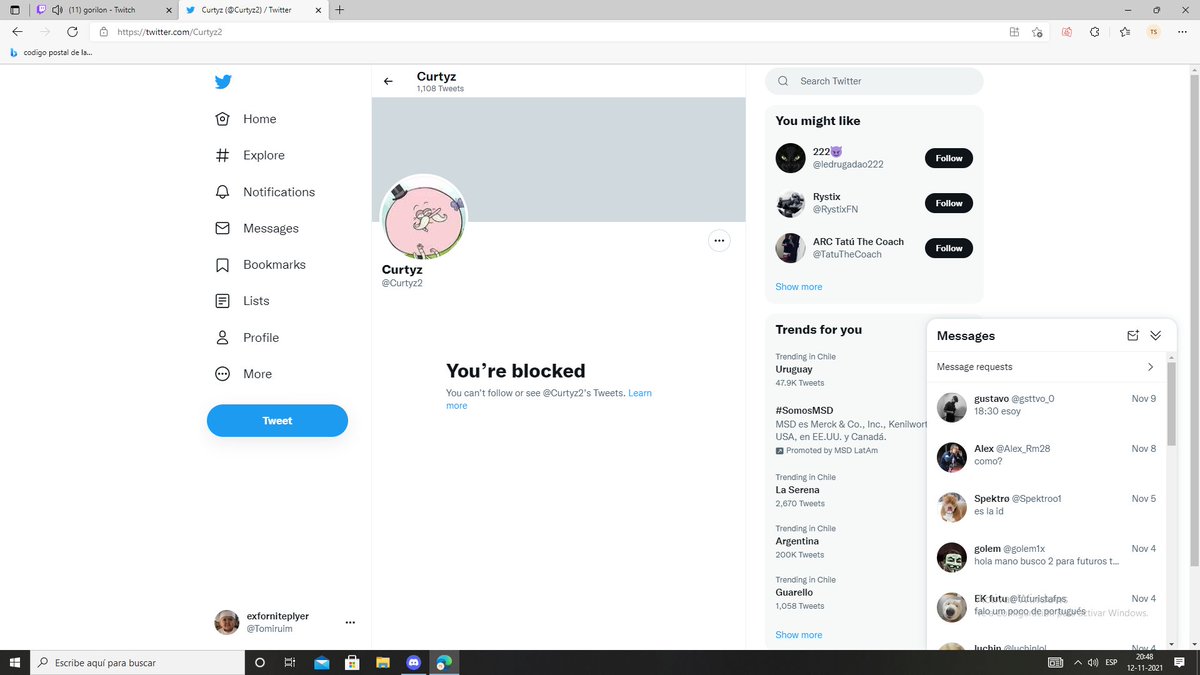Screen dimensions: 1200x675
Task: Add this page to favorites star
Action: point(1038,31)
